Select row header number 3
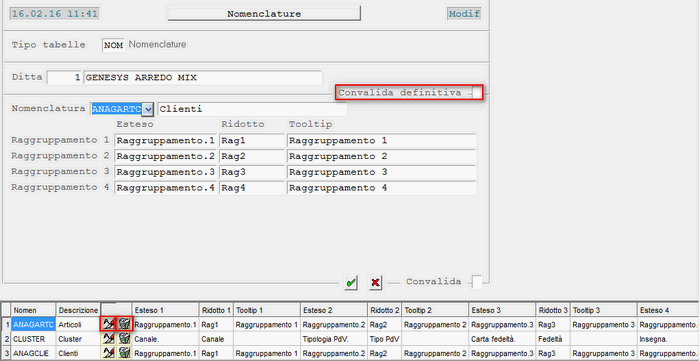This screenshot has height=361, width=700. pyautogui.click(x=7, y=353)
